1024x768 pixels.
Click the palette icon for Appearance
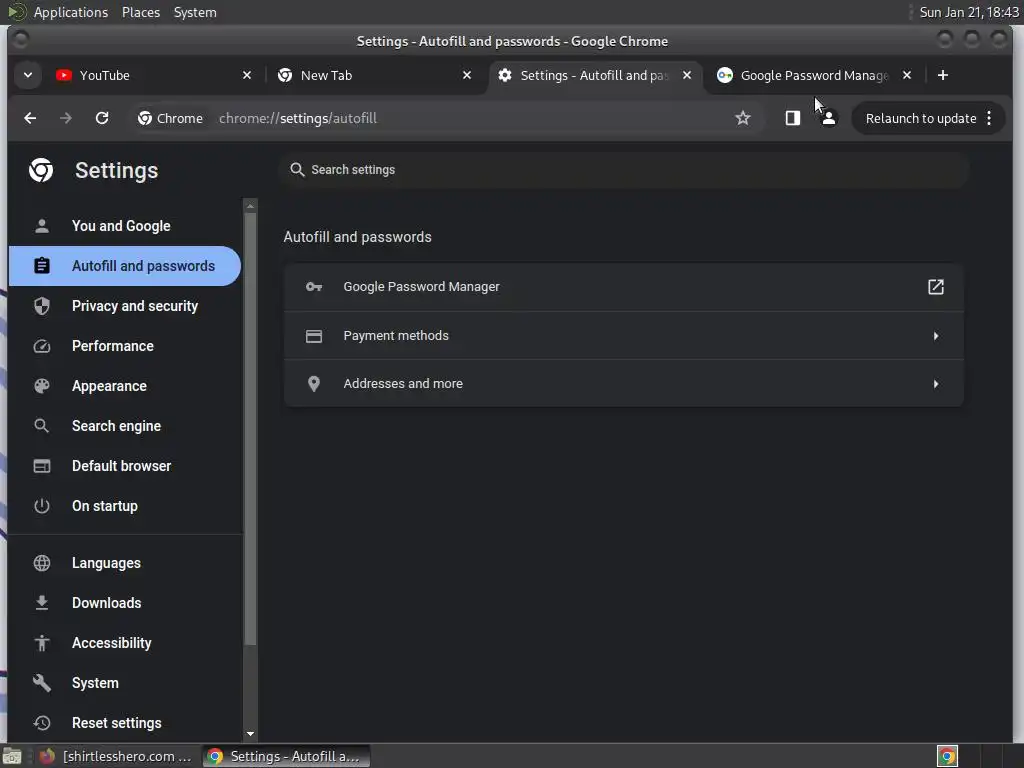(42, 386)
